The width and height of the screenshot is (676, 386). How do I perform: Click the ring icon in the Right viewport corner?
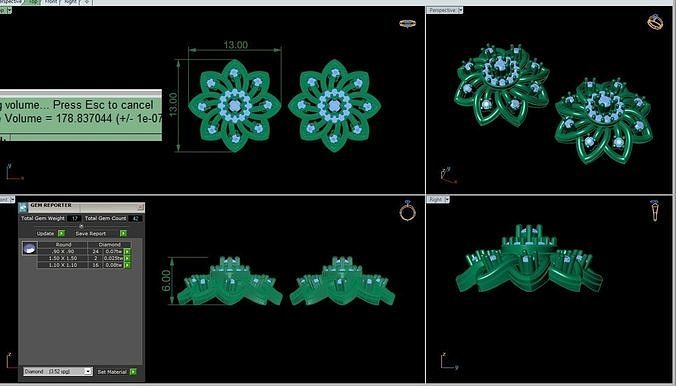[654, 211]
